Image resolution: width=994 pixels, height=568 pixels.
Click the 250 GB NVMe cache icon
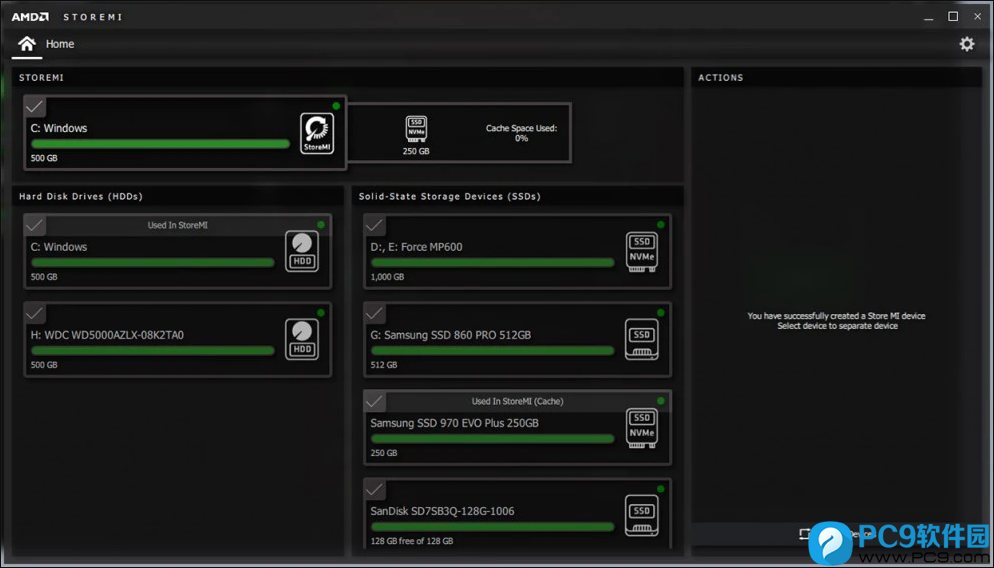coord(416,129)
